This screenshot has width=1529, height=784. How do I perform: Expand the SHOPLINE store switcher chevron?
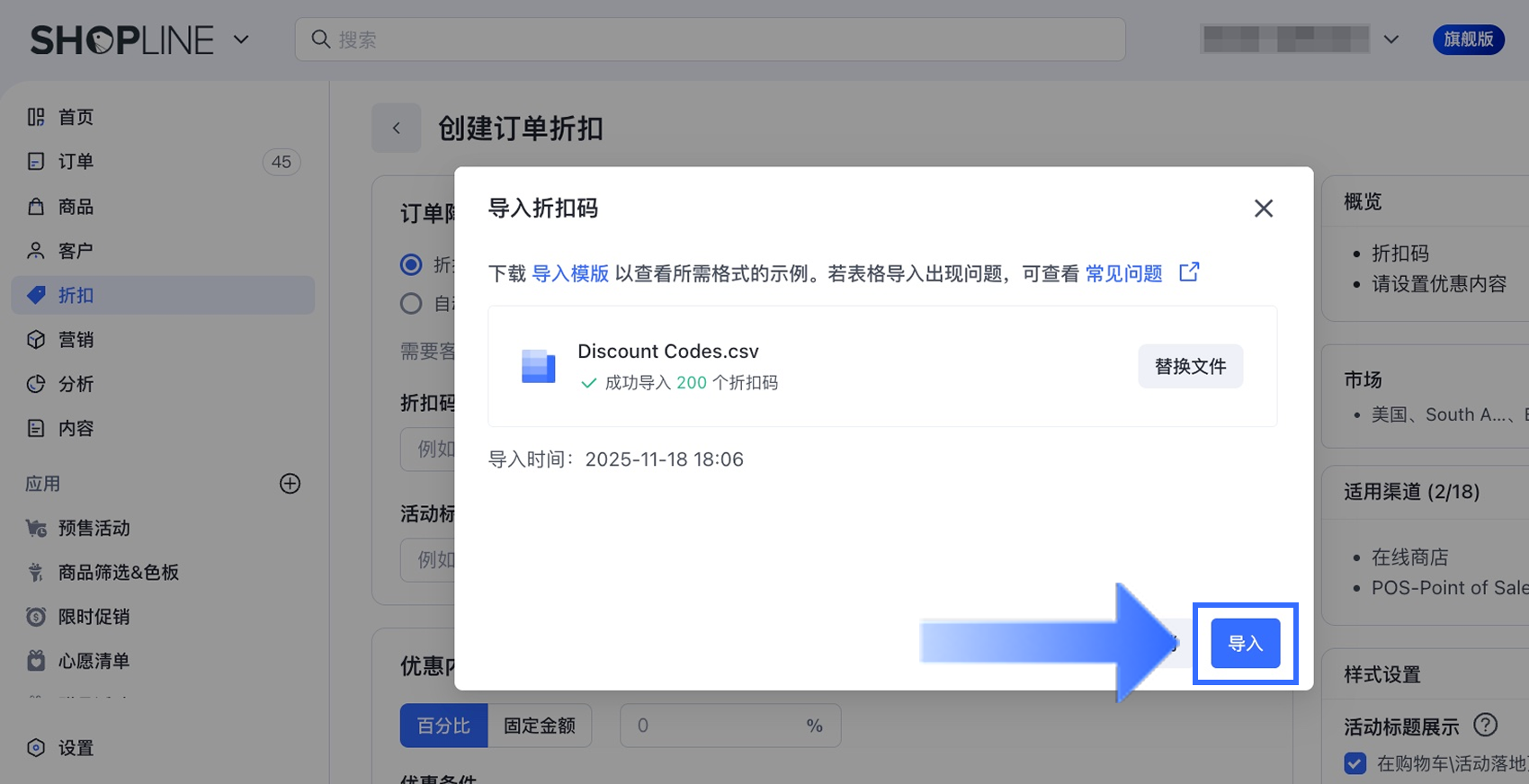pyautogui.click(x=241, y=40)
